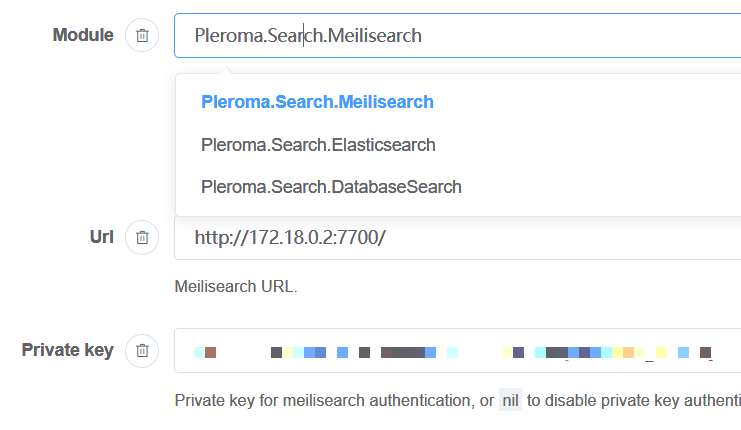Click the typed Pleroma.Search.Meilisearch text in Module
Viewport: 741px width, 430px height.
[308, 36]
